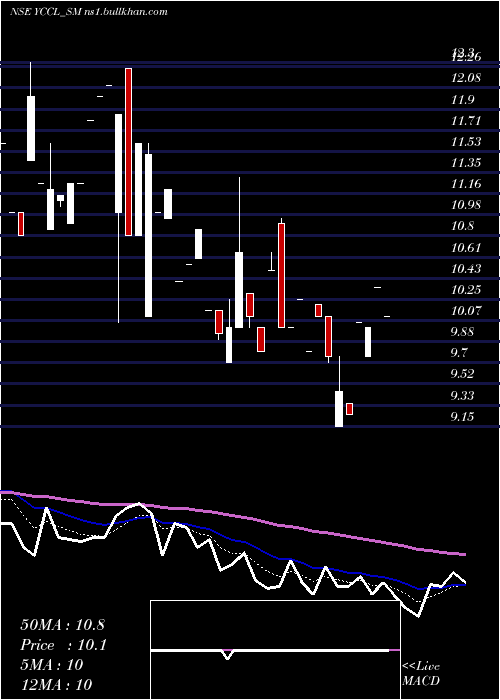Click the 12.08 price axis label
Viewport: 500px width, 700px height.
pyautogui.click(x=466, y=78)
